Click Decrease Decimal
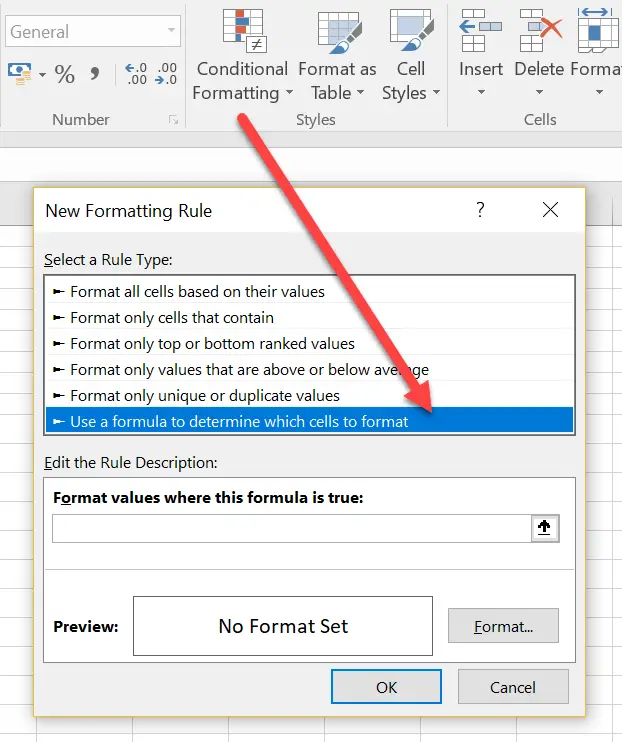This screenshot has height=742, width=622. (x=166, y=74)
